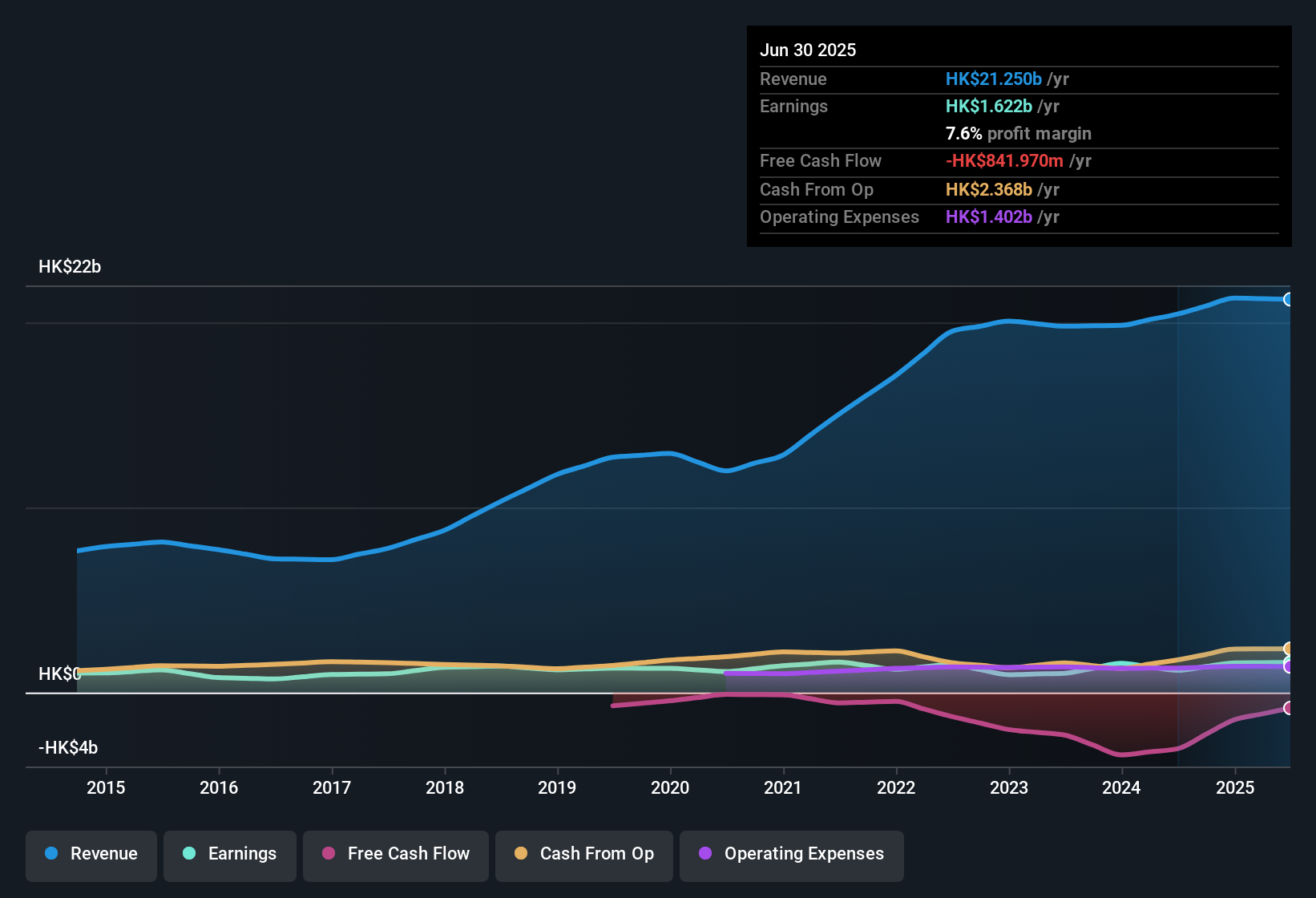Click the purple Operating Expenses legend dot

click(704, 854)
